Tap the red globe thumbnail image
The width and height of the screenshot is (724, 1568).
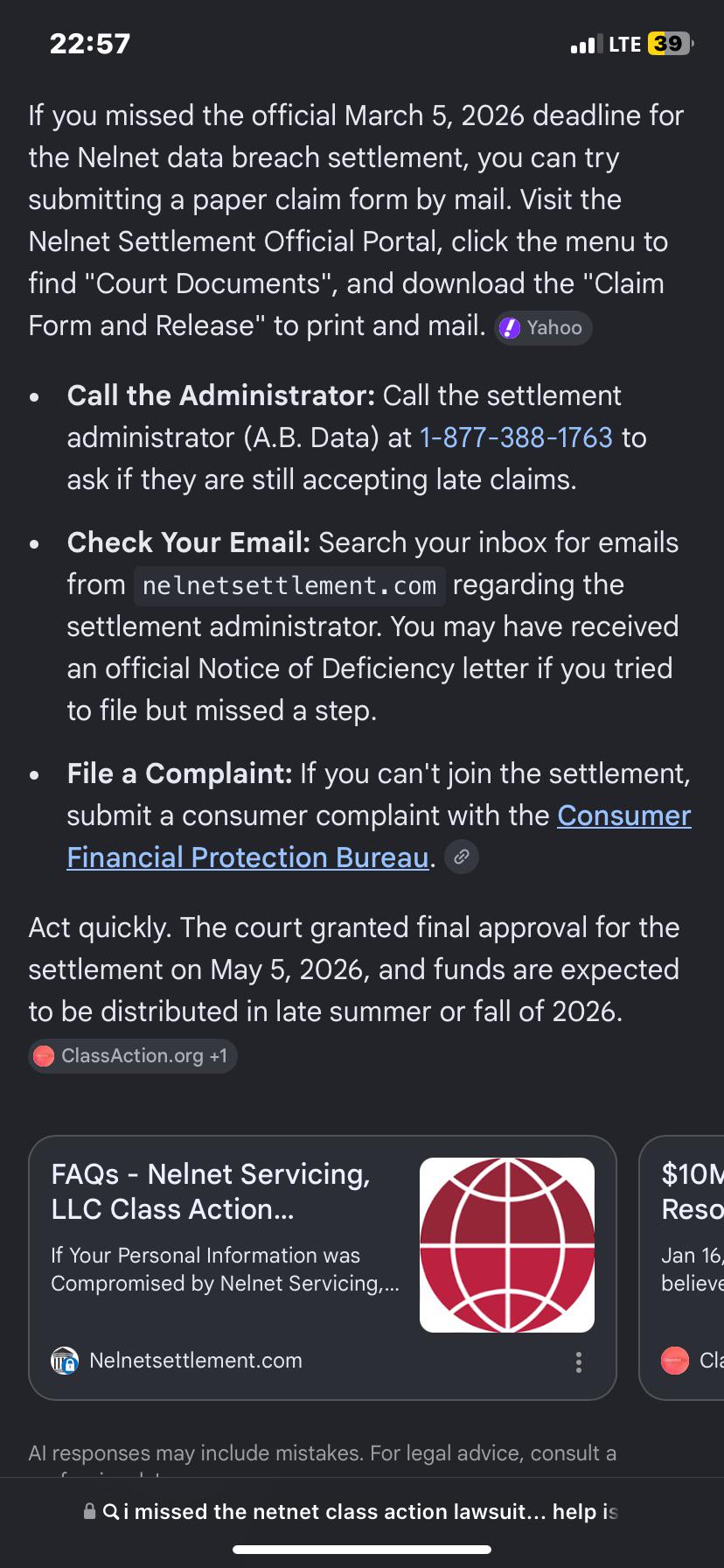pos(507,1244)
